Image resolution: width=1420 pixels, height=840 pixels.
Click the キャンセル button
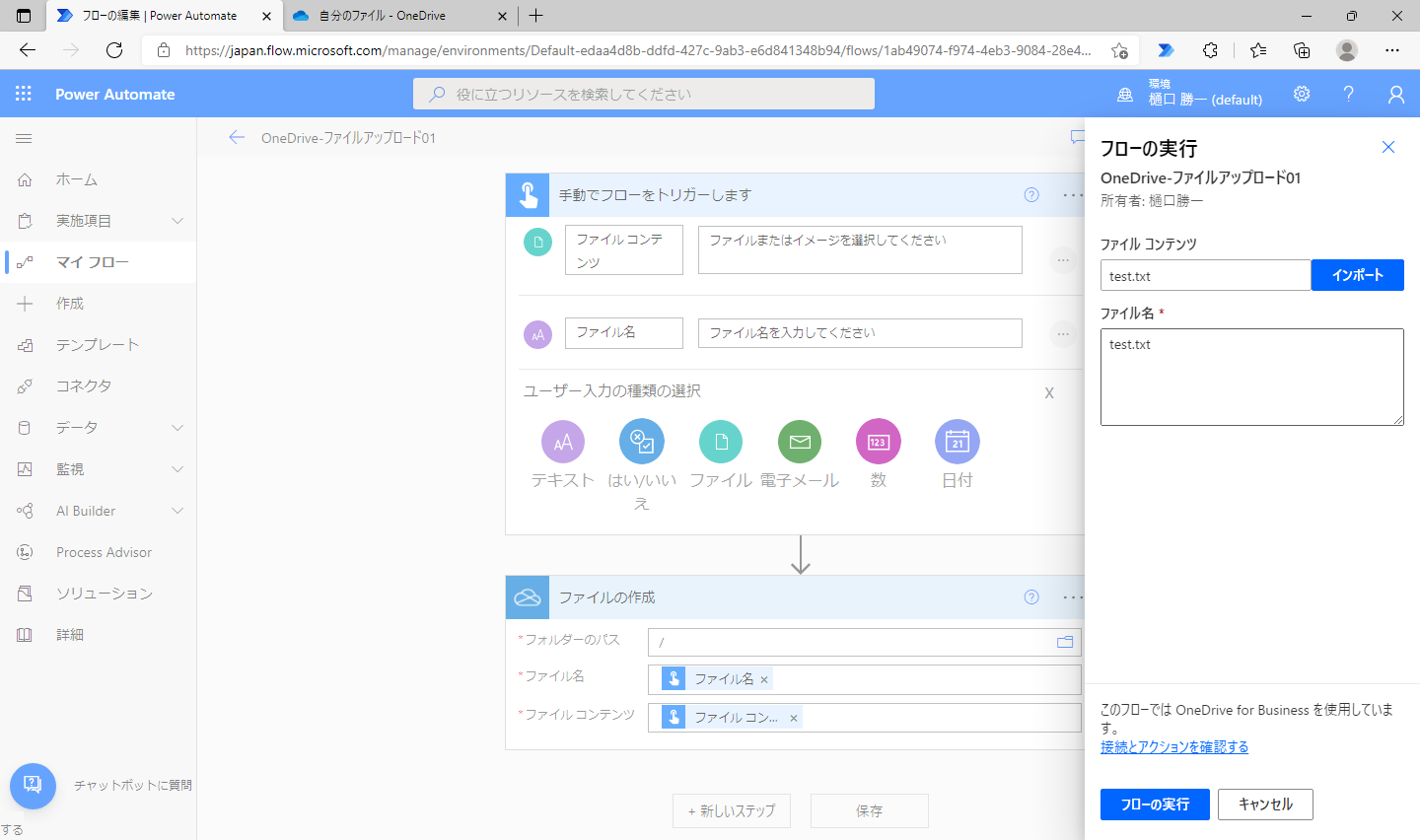pos(1266,805)
